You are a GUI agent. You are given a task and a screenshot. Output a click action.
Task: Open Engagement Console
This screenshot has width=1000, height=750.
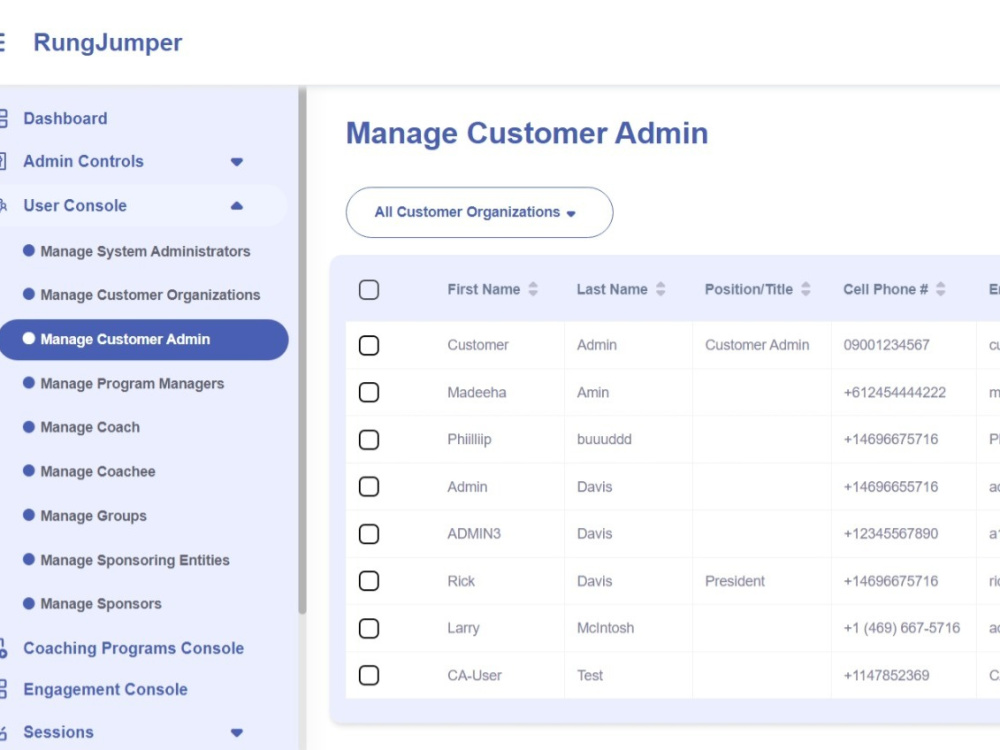click(x=105, y=689)
